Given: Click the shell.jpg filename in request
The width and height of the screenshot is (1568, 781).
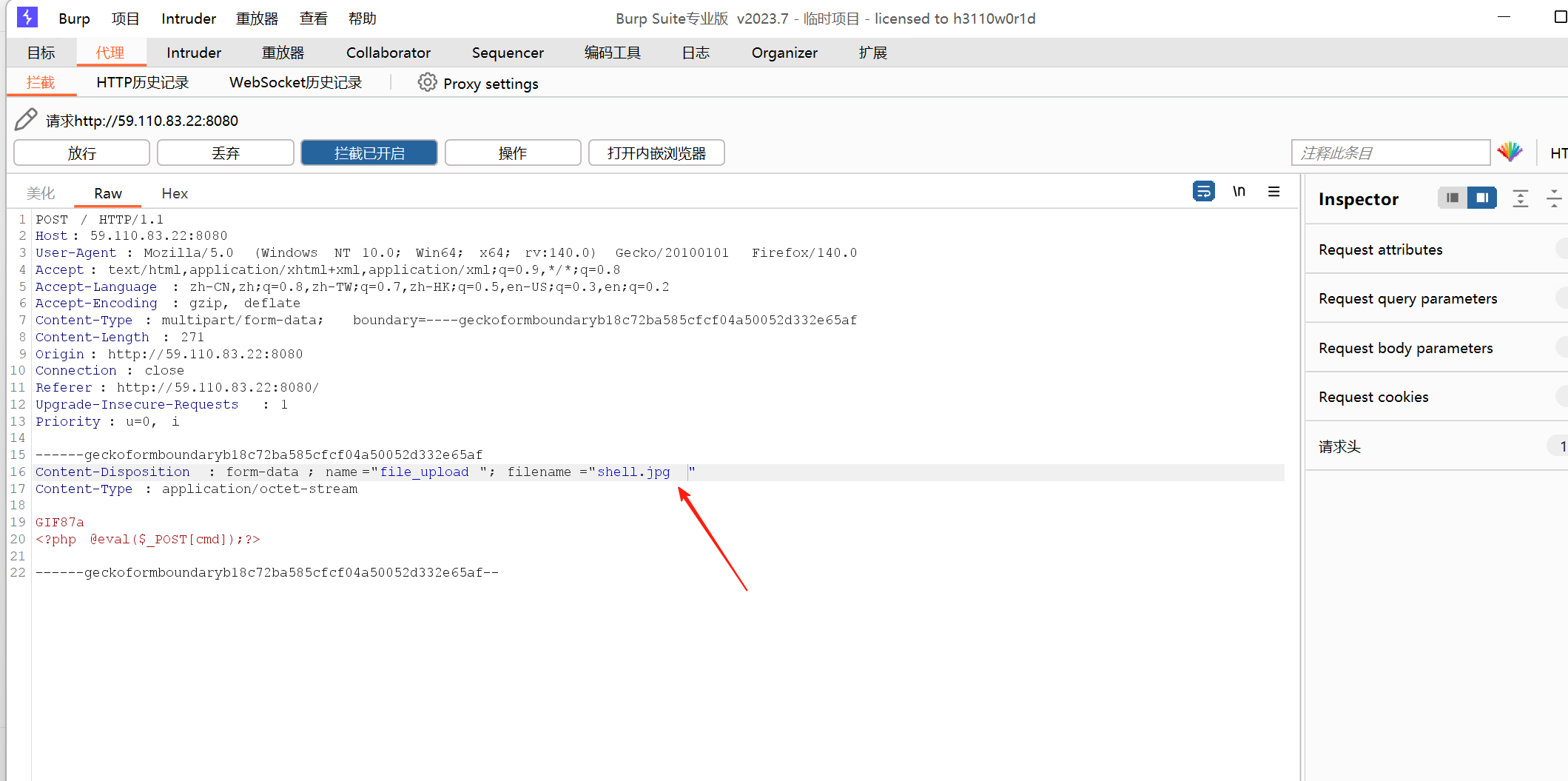Looking at the screenshot, I should (633, 472).
